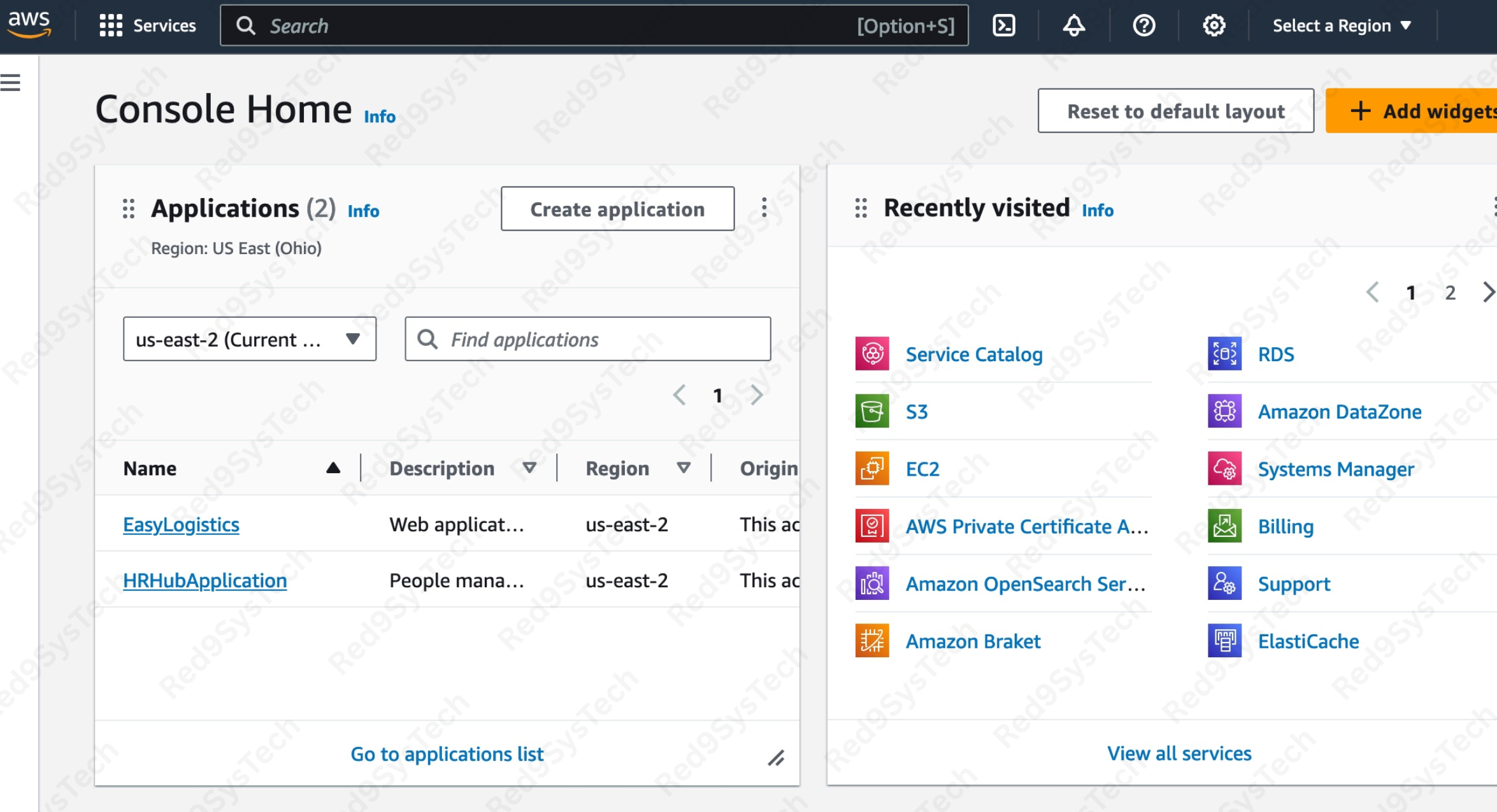Focus the Find applications field
1497x812 pixels.
(x=587, y=339)
